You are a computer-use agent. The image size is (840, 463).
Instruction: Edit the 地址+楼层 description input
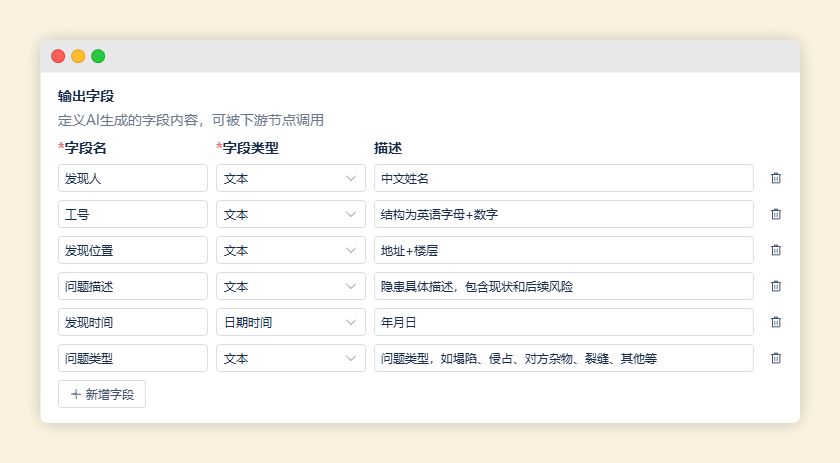563,250
